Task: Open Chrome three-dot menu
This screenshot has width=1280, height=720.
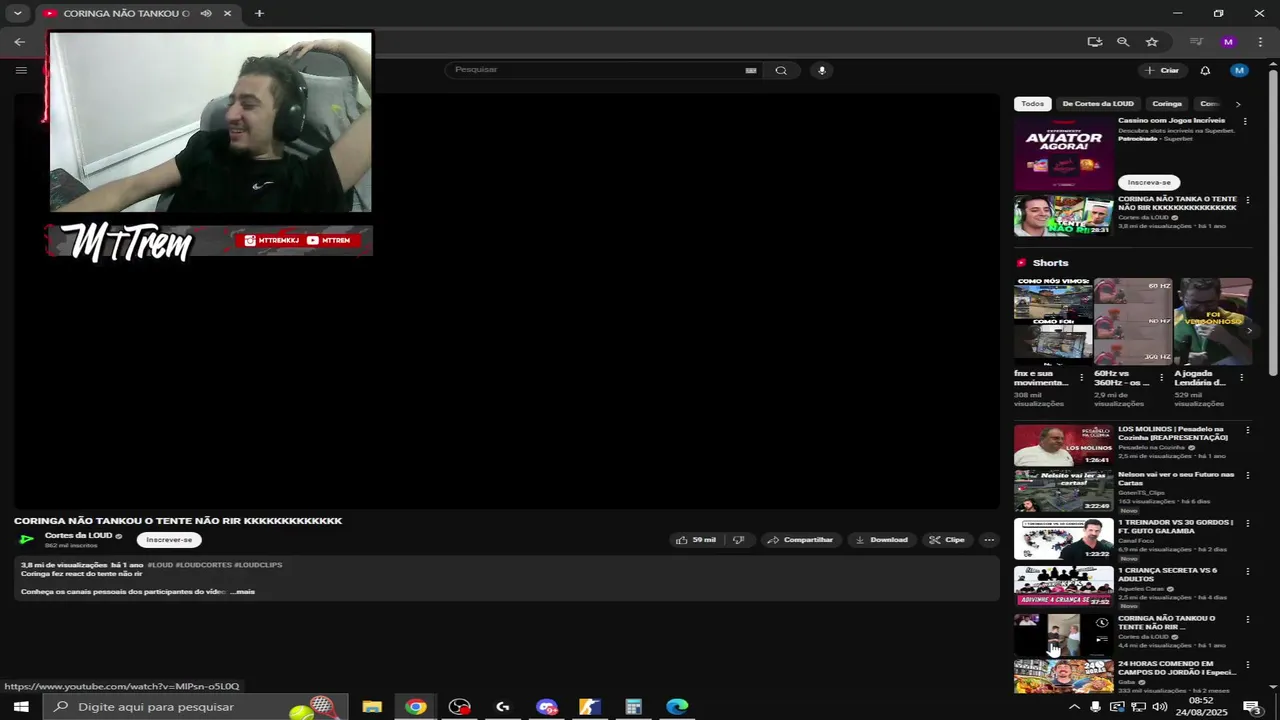Action: (1259, 42)
